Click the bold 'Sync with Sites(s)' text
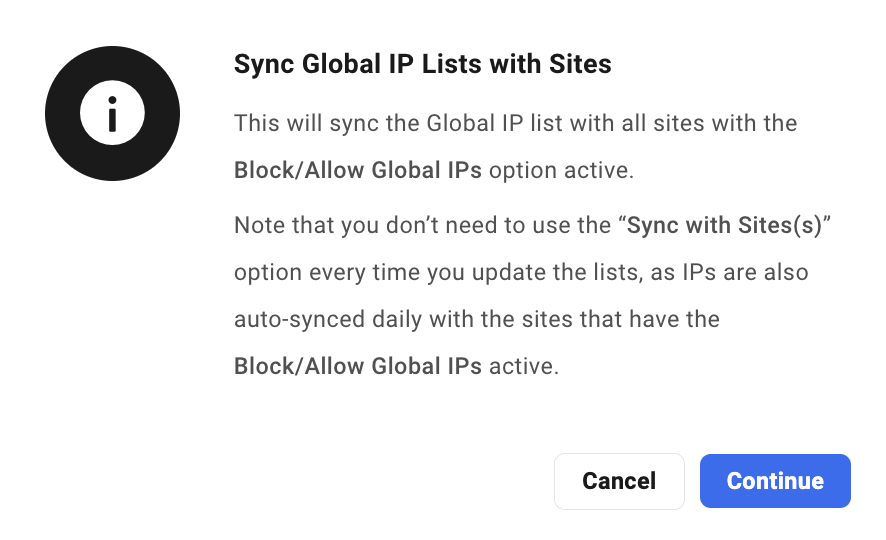 (x=724, y=225)
